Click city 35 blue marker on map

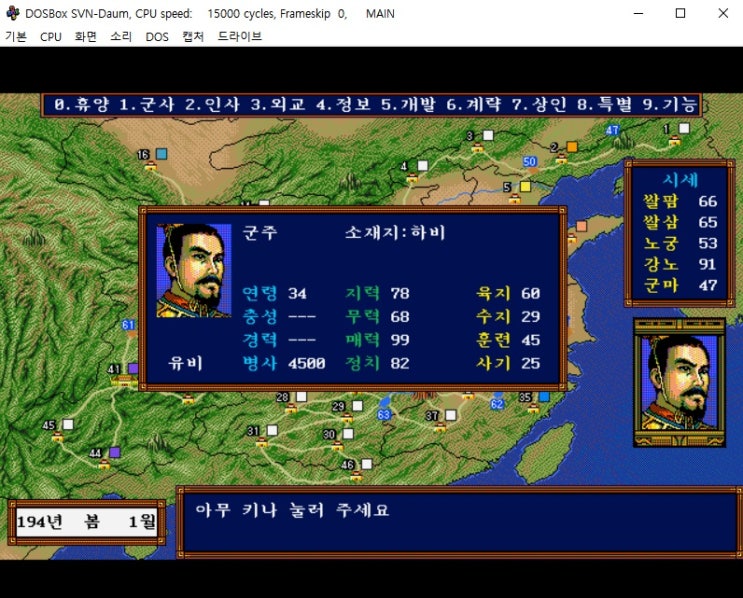tap(544, 397)
